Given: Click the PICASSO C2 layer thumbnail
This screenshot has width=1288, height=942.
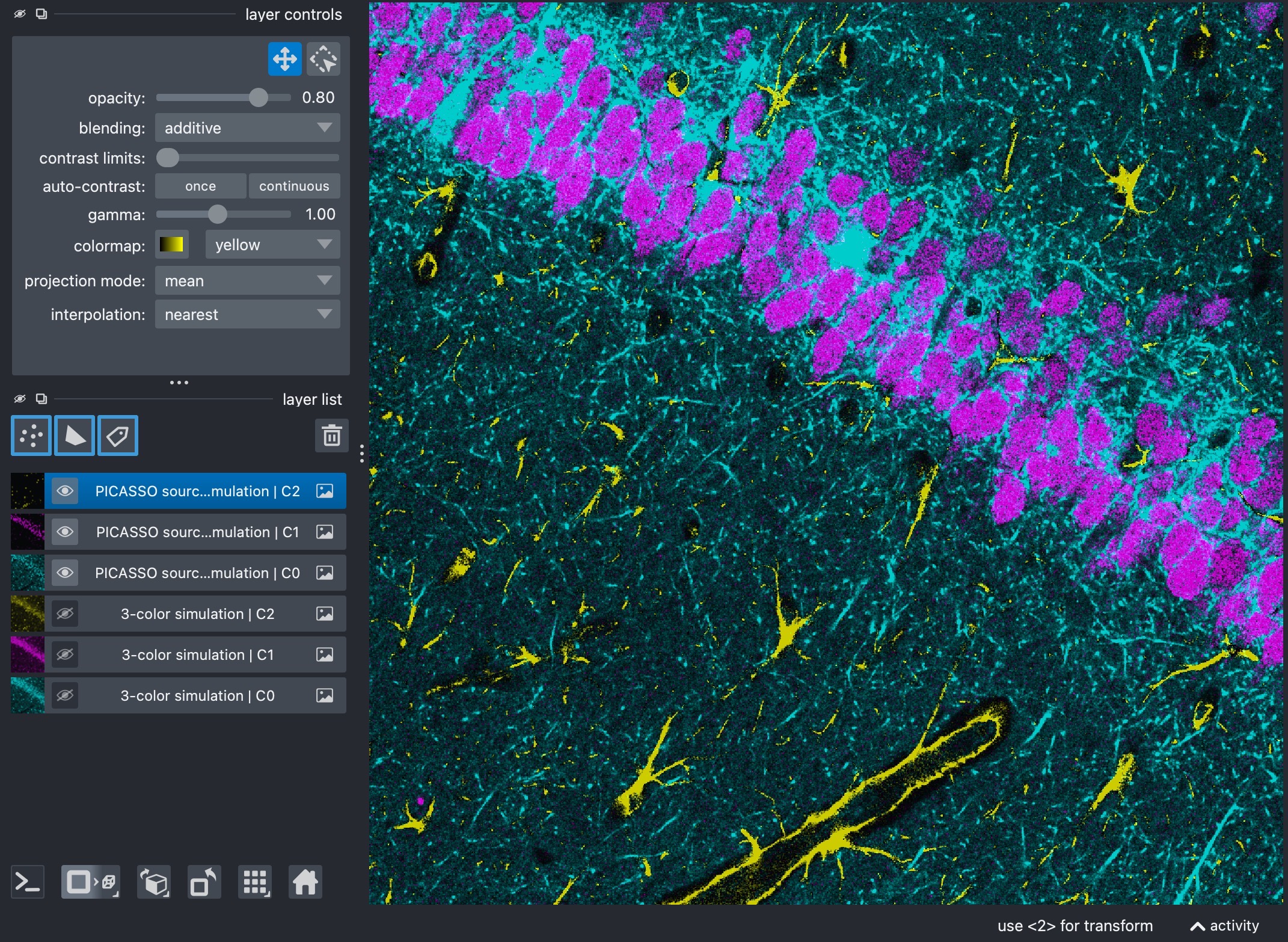Looking at the screenshot, I should [x=28, y=491].
